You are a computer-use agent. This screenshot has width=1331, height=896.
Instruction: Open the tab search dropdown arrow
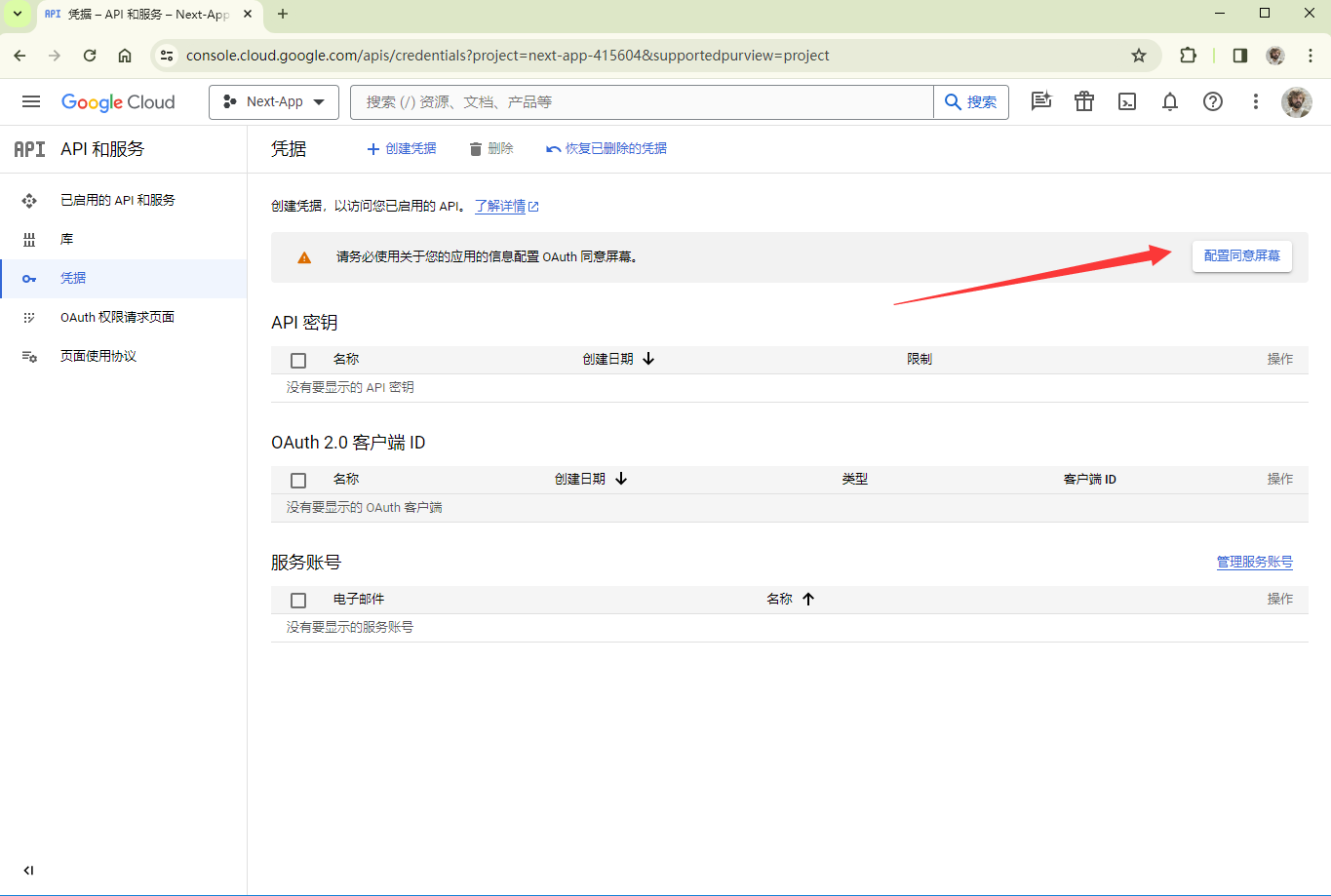click(x=17, y=14)
